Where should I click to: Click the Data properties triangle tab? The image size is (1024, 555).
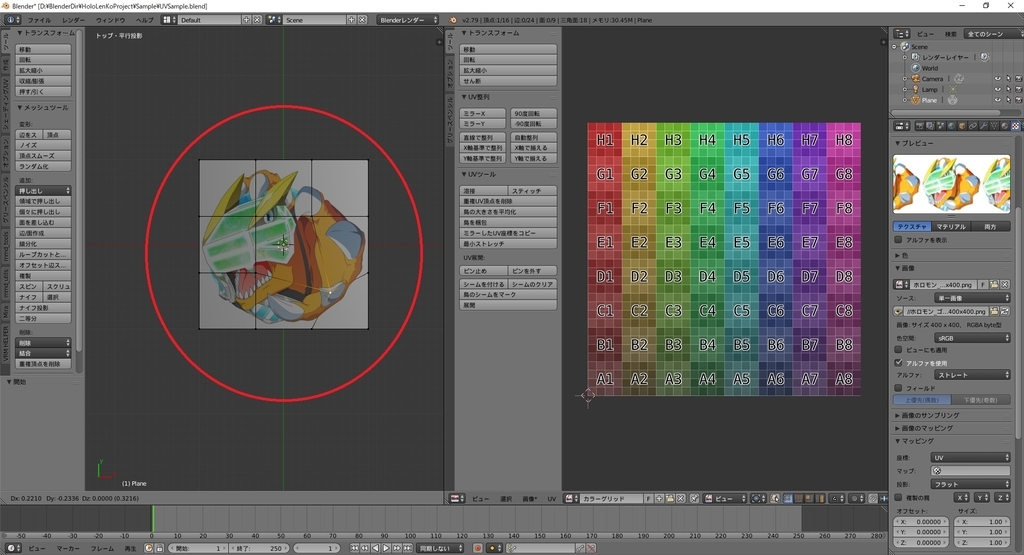coord(994,125)
